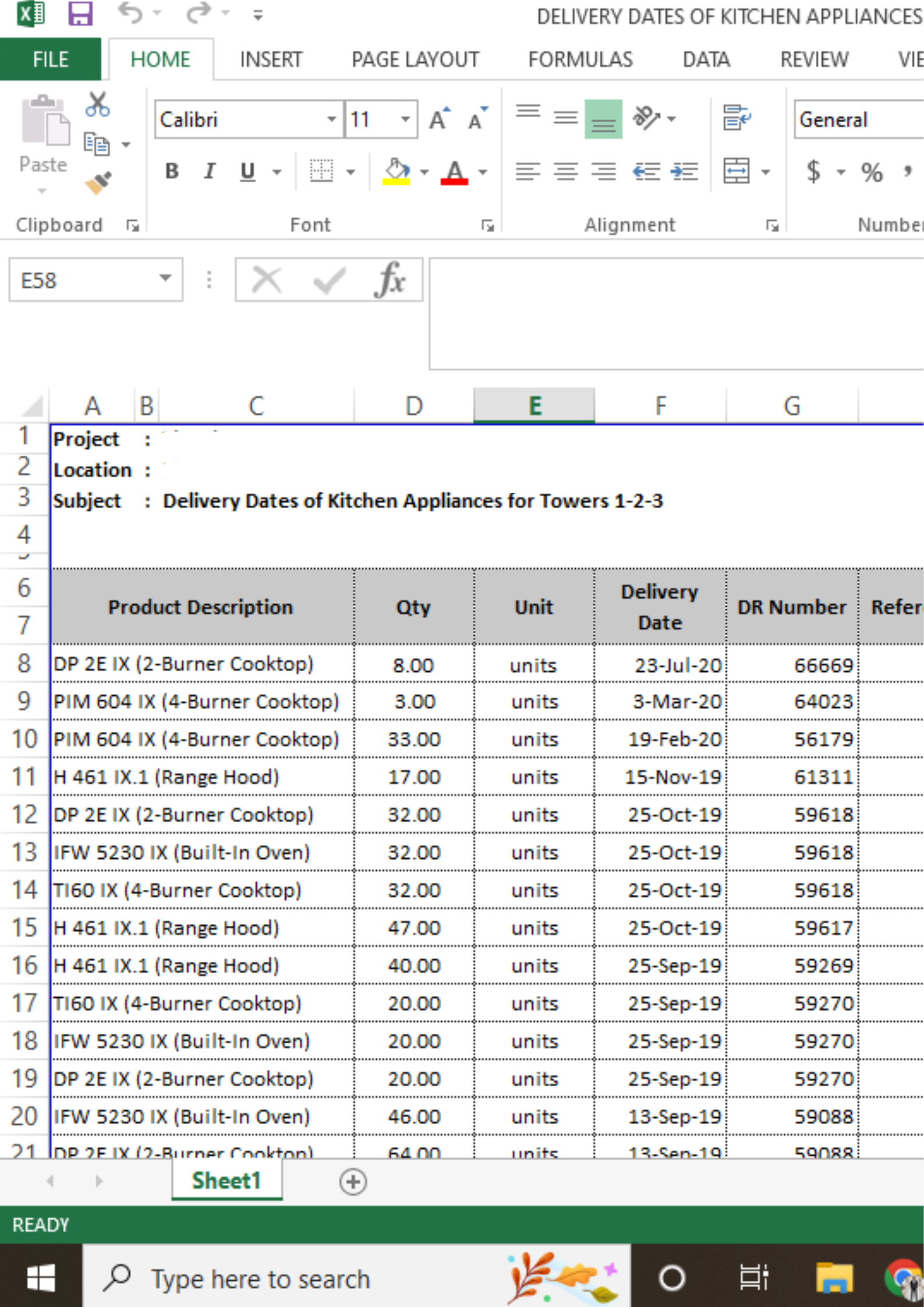Click the Select All corner triangle
Screen dimensions: 924x1307
(31, 406)
